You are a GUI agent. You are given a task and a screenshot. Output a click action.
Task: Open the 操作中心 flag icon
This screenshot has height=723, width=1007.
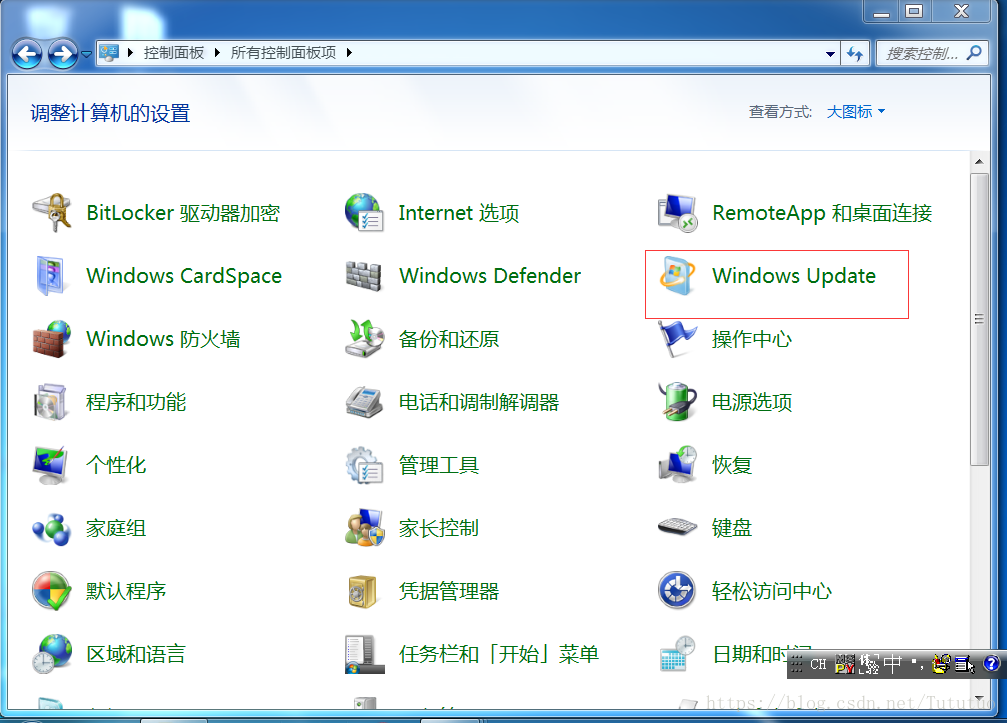point(678,338)
